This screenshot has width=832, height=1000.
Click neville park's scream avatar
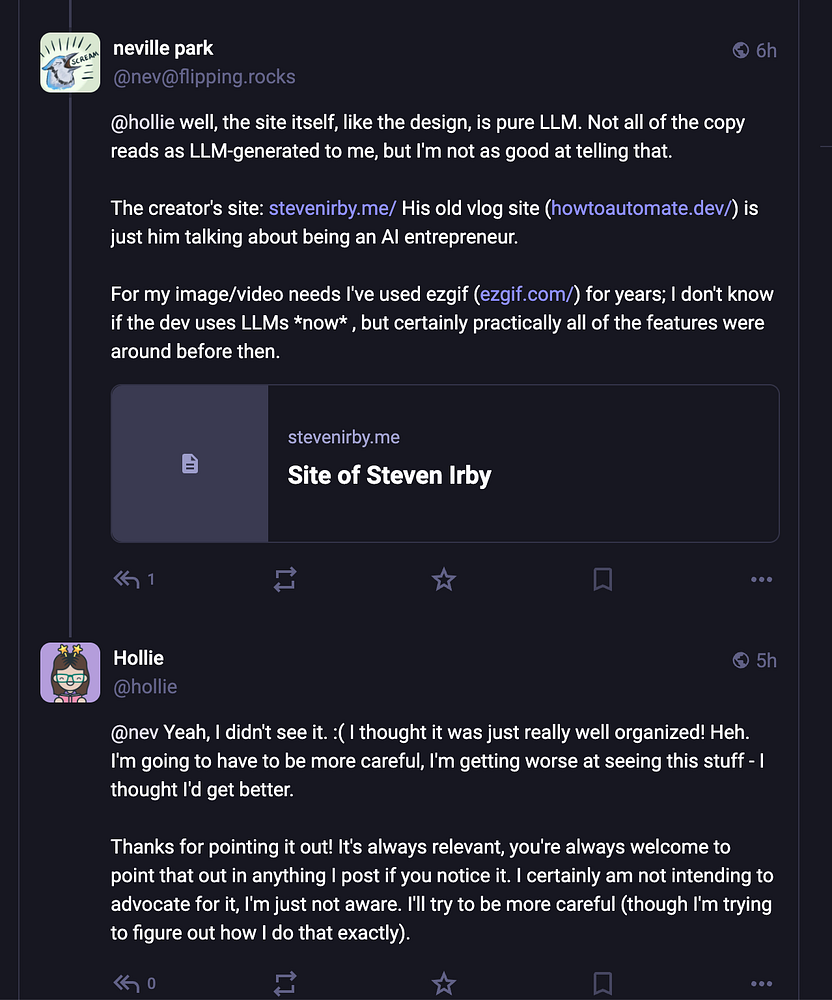click(x=70, y=62)
